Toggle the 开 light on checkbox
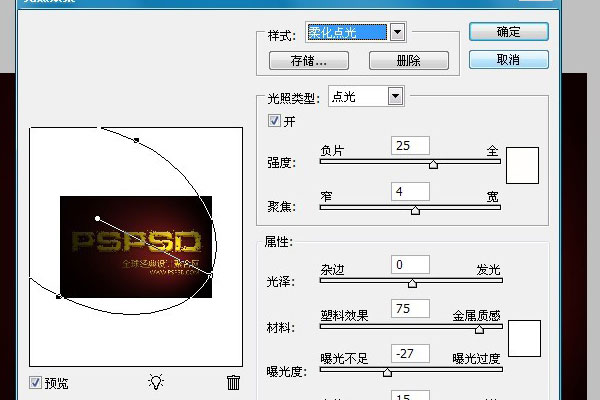 [274, 121]
